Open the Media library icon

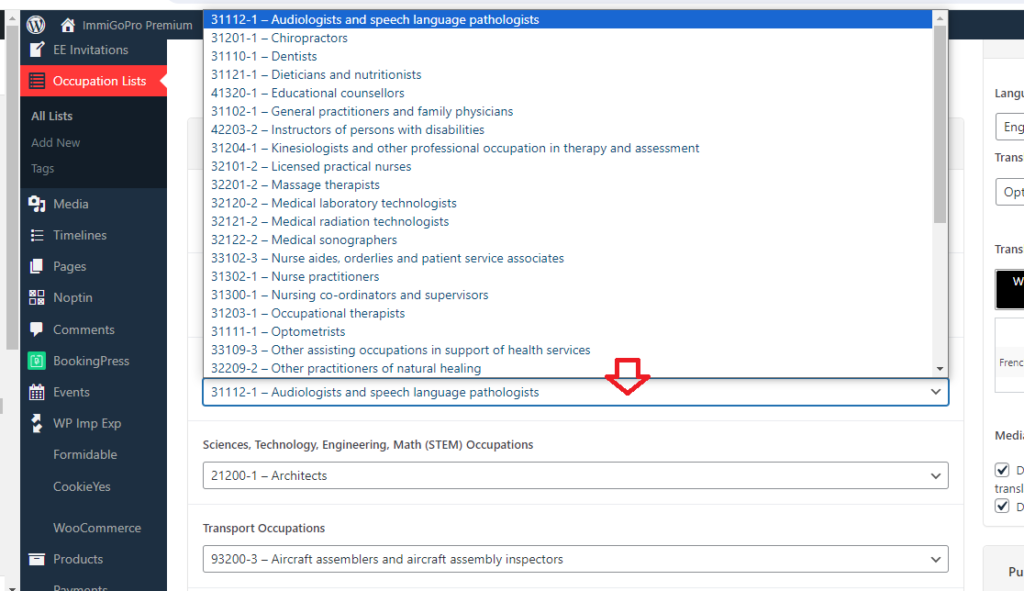tap(37, 204)
